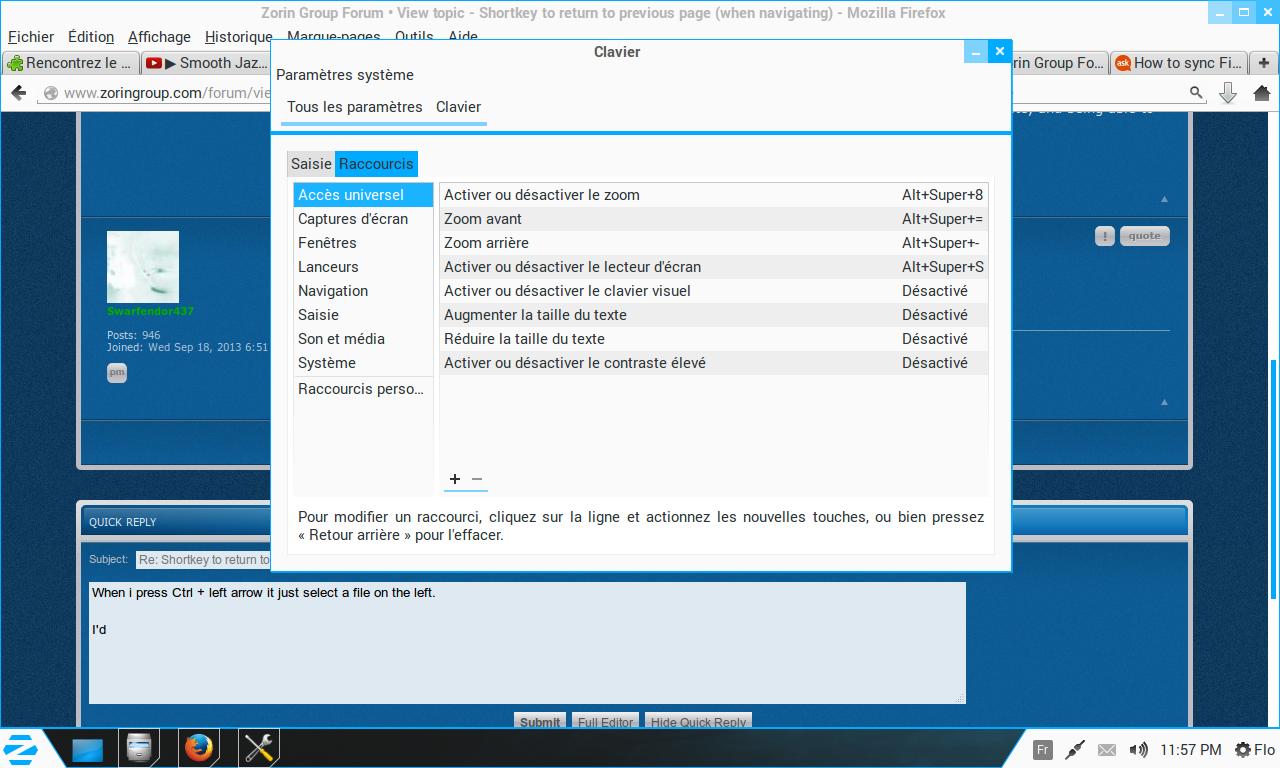
Task: Open the volume speaker tray icon
Action: point(1138,750)
